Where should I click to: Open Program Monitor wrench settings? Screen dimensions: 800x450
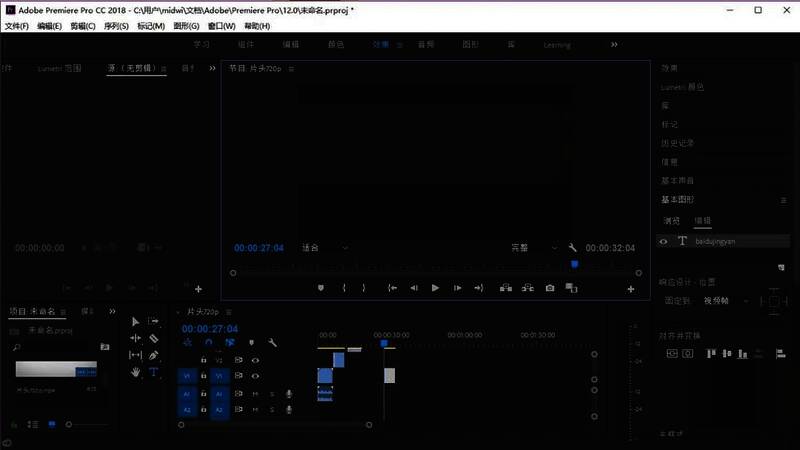click(x=573, y=248)
